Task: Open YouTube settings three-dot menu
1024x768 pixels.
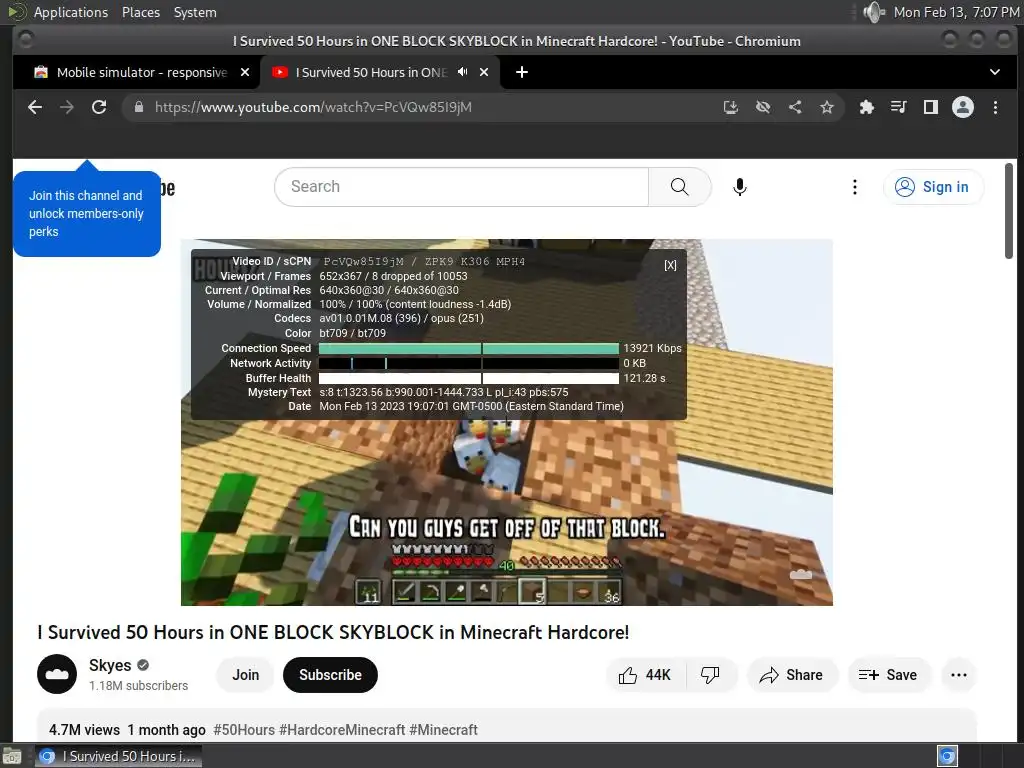Action: (854, 187)
